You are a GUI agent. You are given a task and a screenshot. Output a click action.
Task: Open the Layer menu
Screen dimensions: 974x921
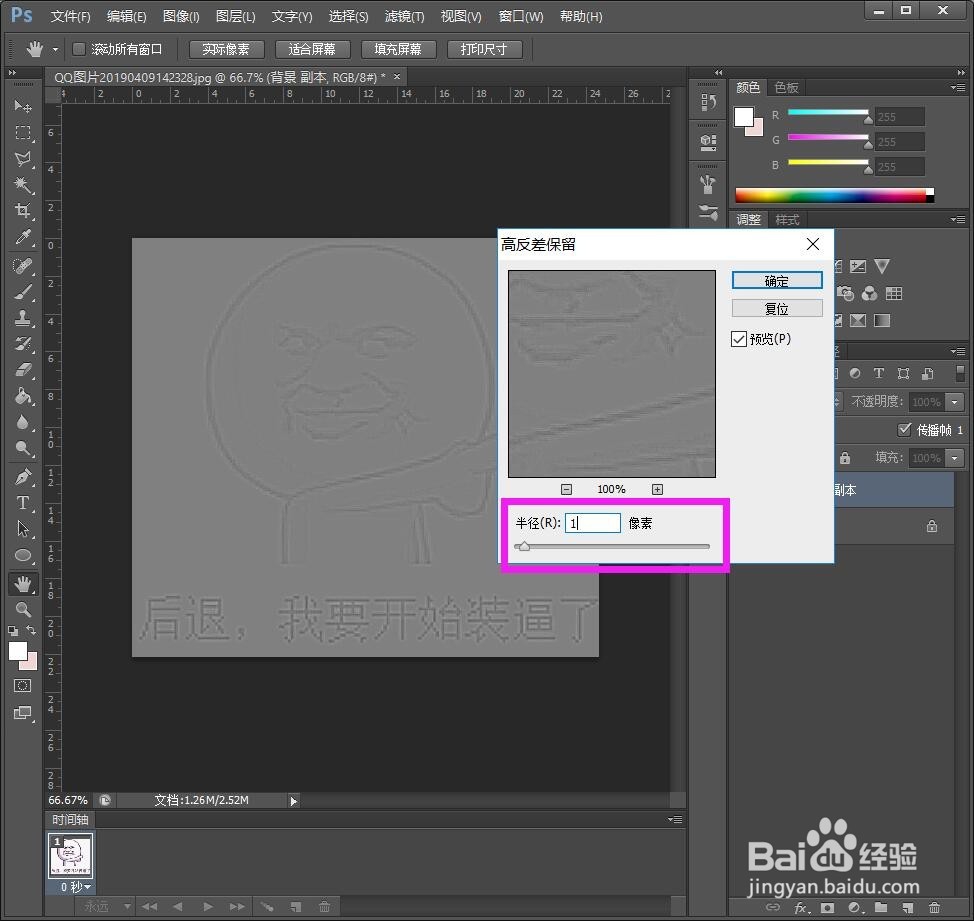[235, 16]
